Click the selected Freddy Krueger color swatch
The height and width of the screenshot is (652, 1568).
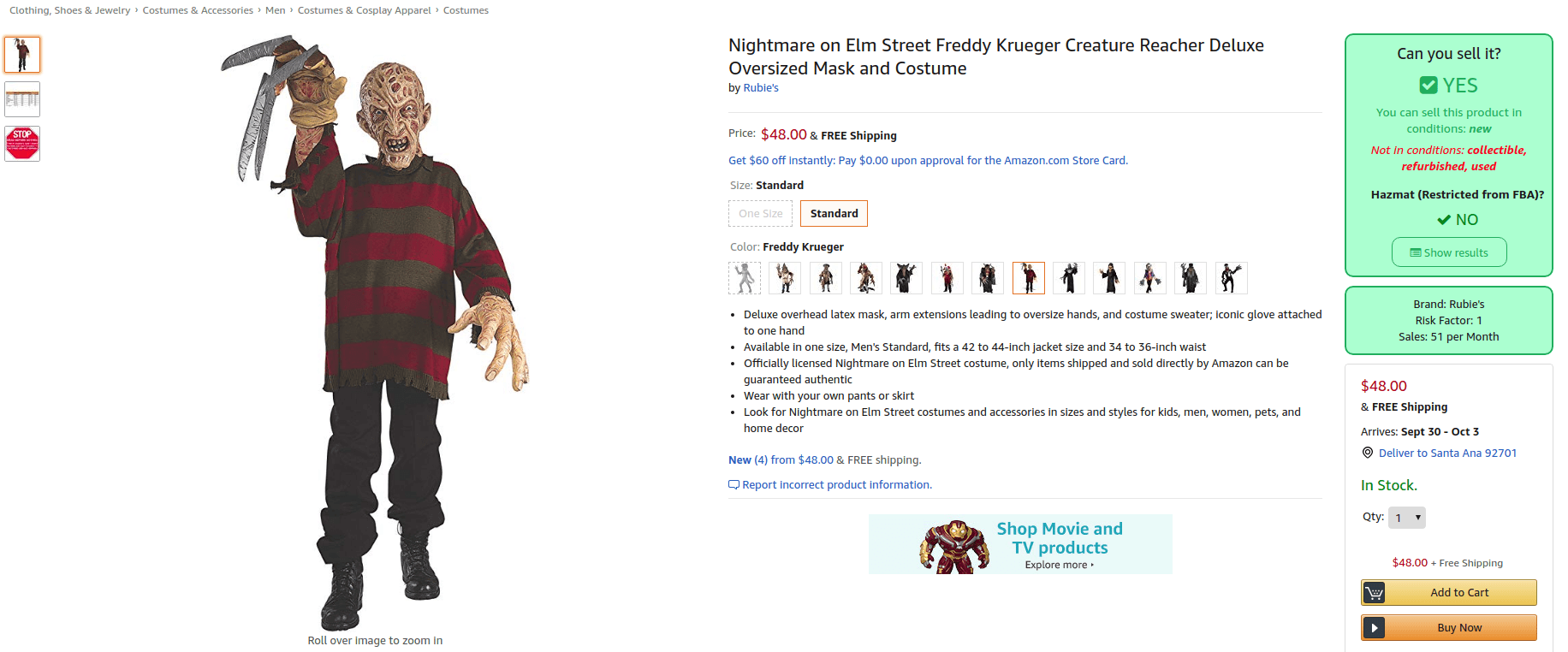(x=1028, y=277)
